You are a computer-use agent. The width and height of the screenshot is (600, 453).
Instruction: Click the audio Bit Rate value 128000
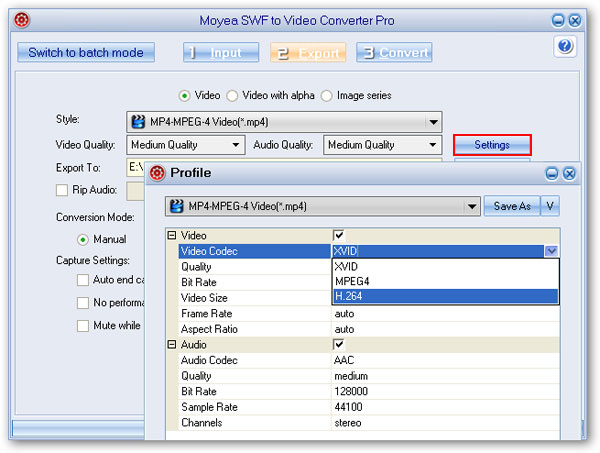[x=351, y=391]
